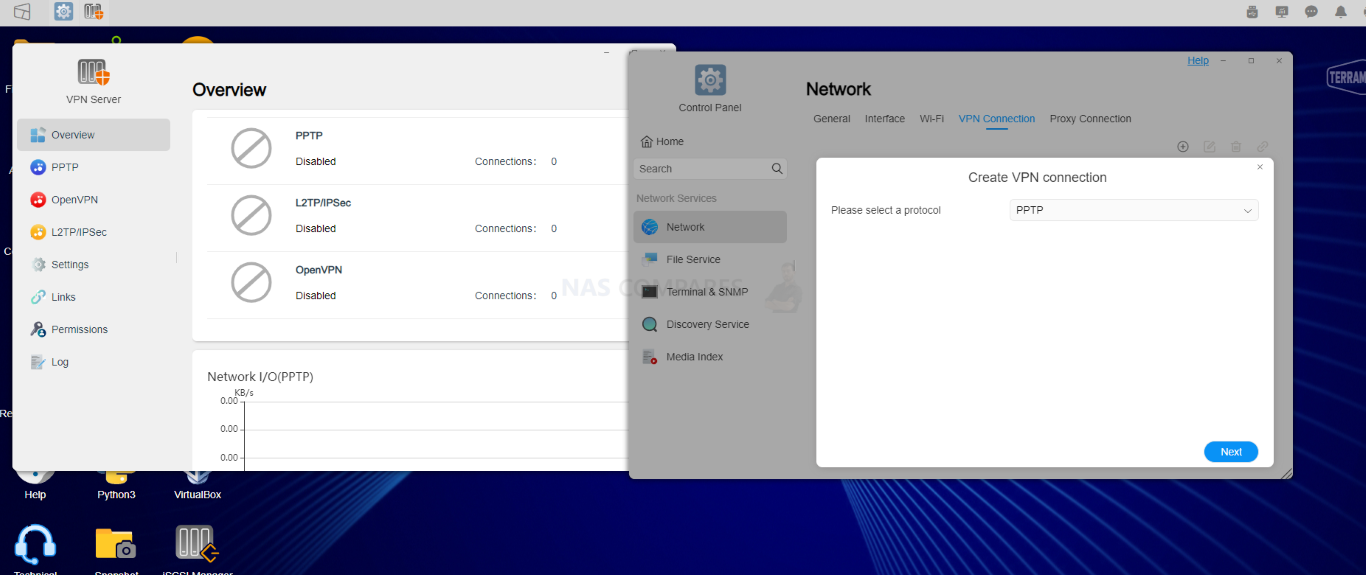Switch to the Interface tab
The image size is (1366, 575).
click(x=885, y=119)
